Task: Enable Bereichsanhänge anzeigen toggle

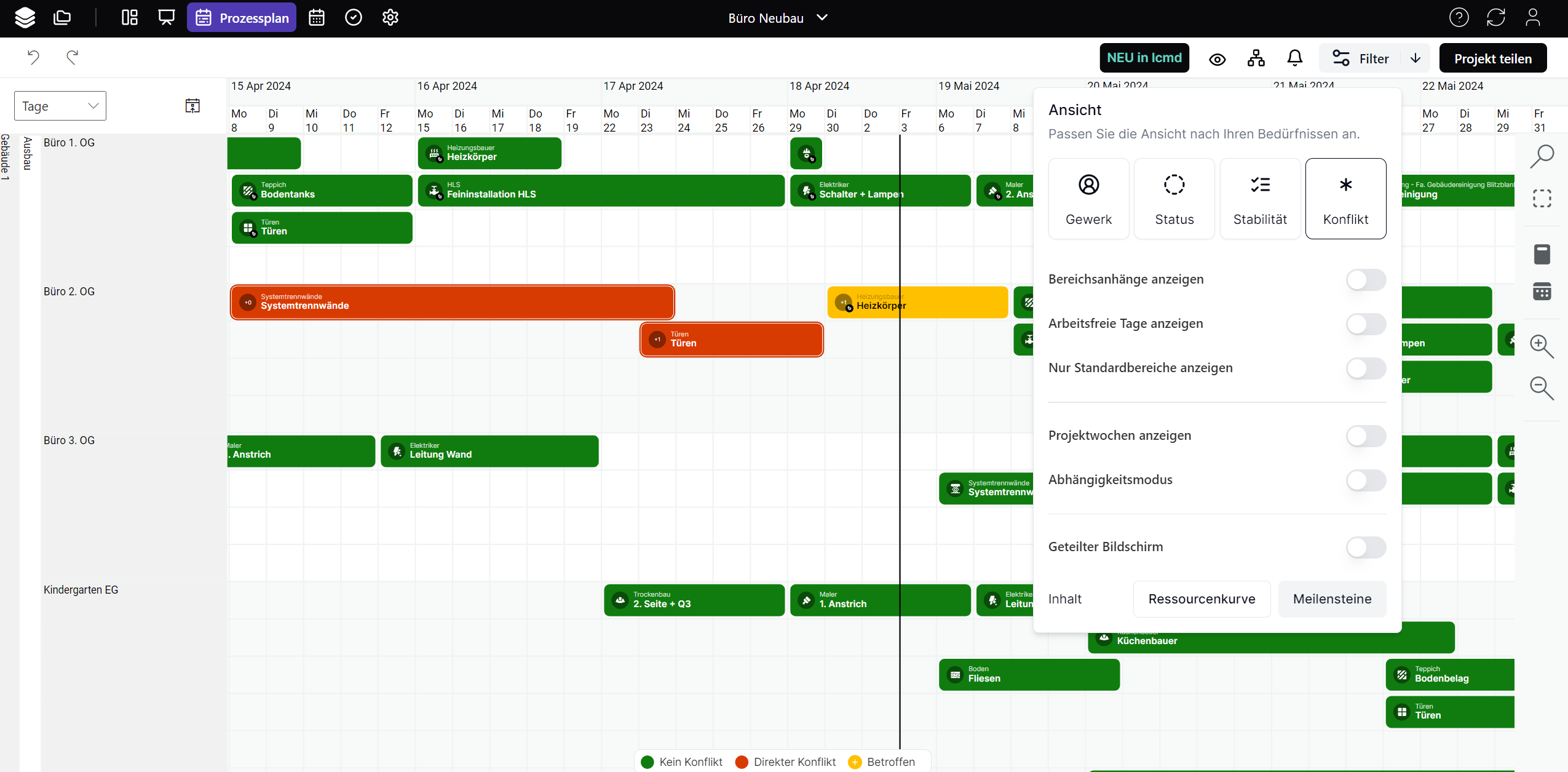Action: click(x=1366, y=280)
